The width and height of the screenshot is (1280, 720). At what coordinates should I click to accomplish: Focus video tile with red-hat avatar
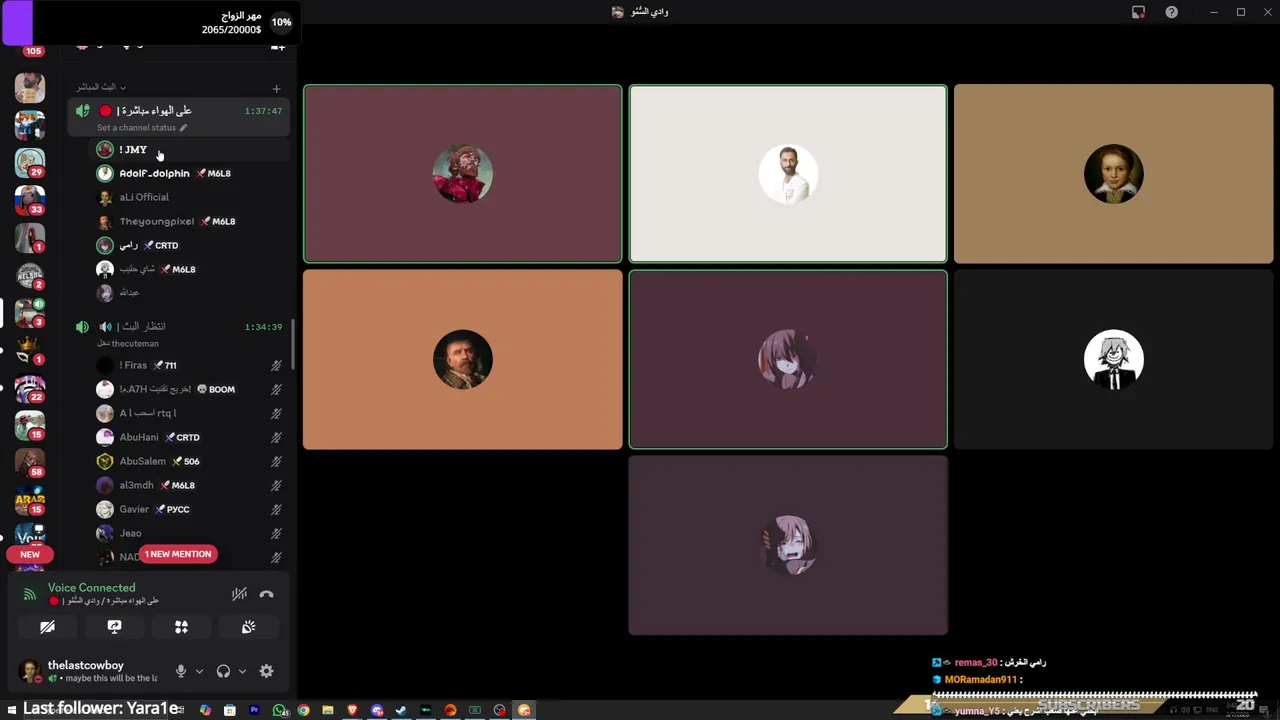462,174
